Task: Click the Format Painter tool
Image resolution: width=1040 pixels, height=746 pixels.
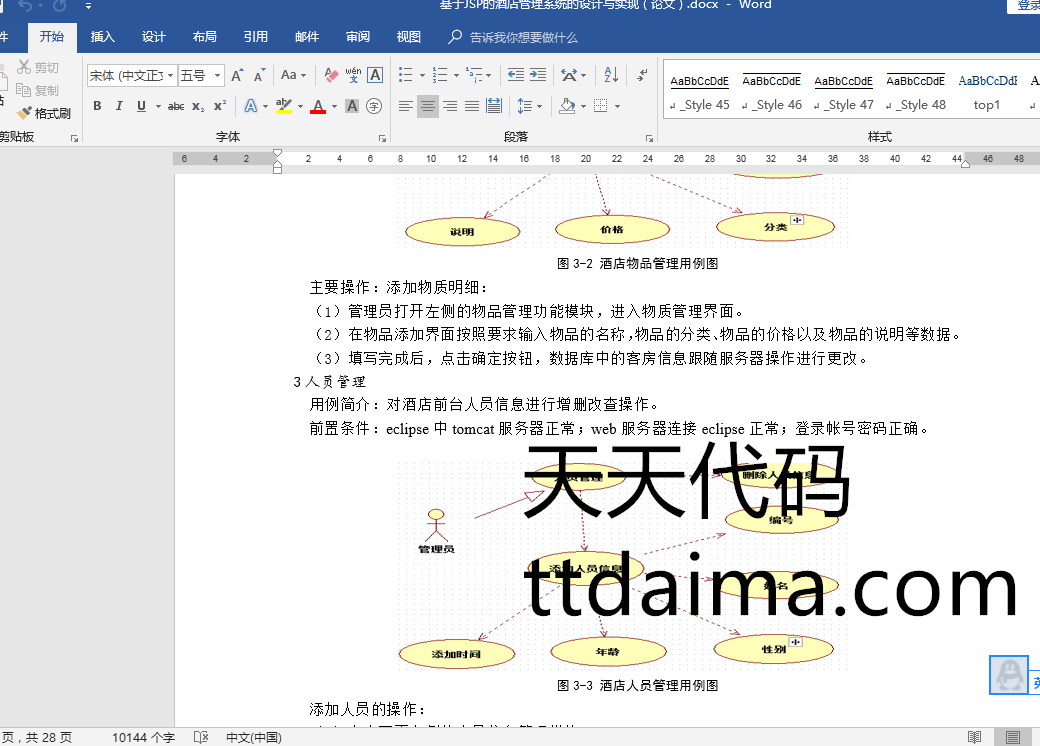Action: click(x=45, y=113)
